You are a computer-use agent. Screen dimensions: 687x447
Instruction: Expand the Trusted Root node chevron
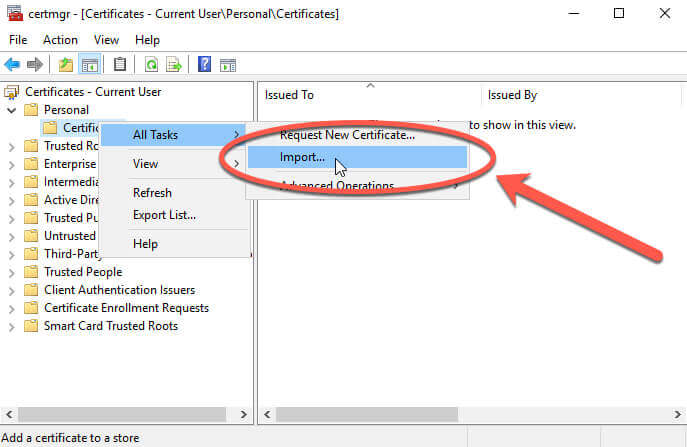(11, 147)
